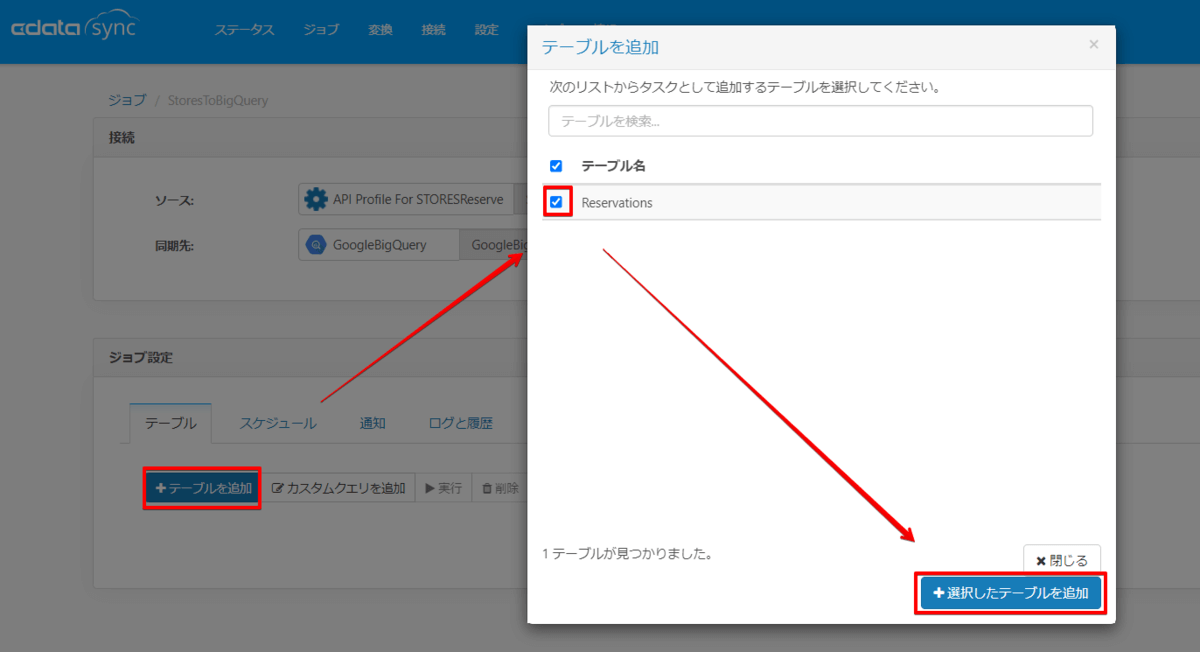Switch to the テーブル tab
1200x652 pixels.
pos(171,423)
